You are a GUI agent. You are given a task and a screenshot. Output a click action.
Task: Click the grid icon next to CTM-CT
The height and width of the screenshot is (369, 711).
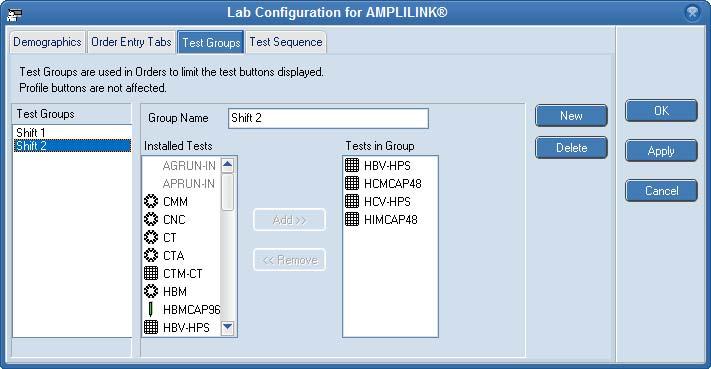(x=151, y=273)
